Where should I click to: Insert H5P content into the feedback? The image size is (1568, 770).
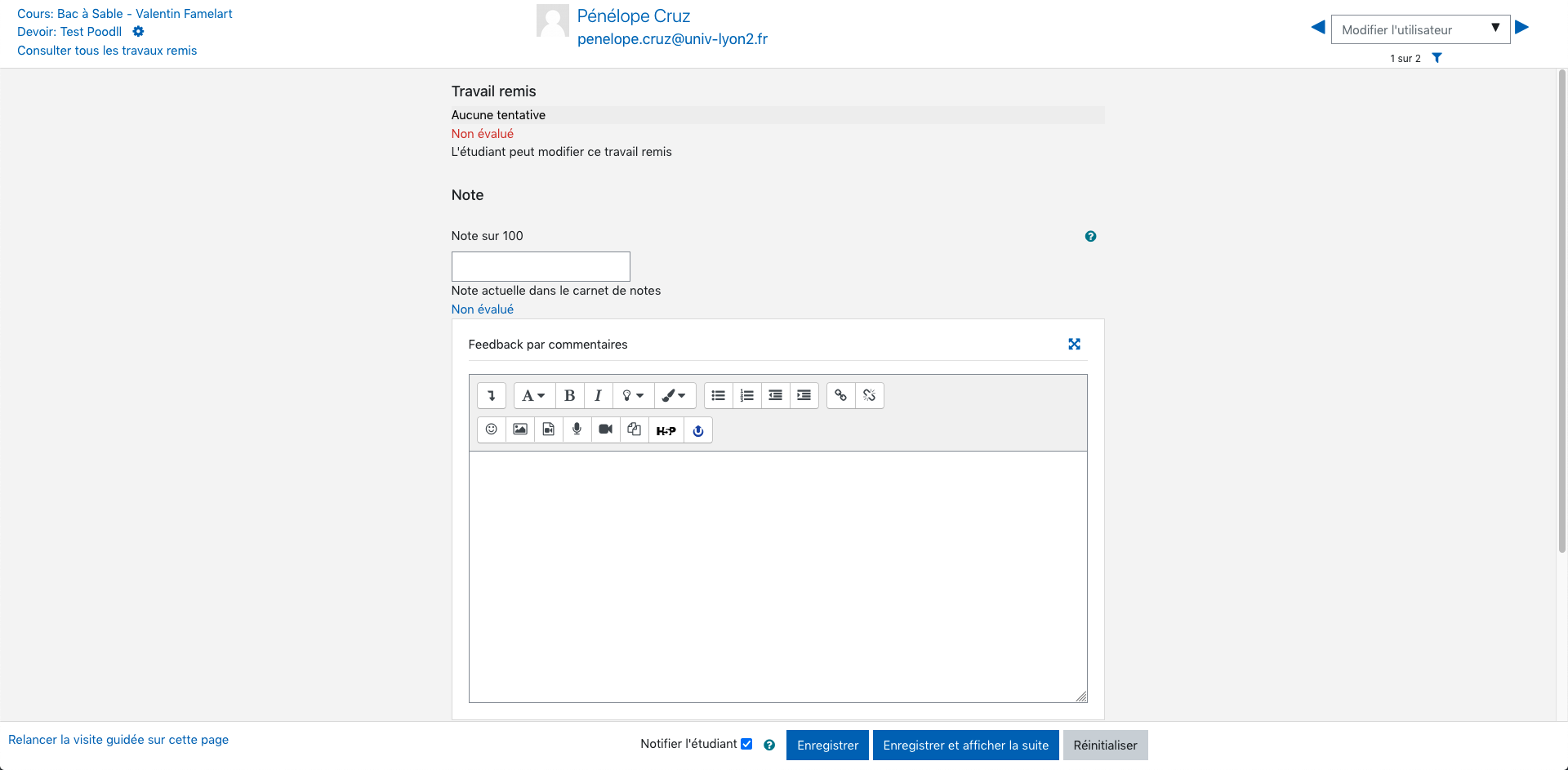666,430
